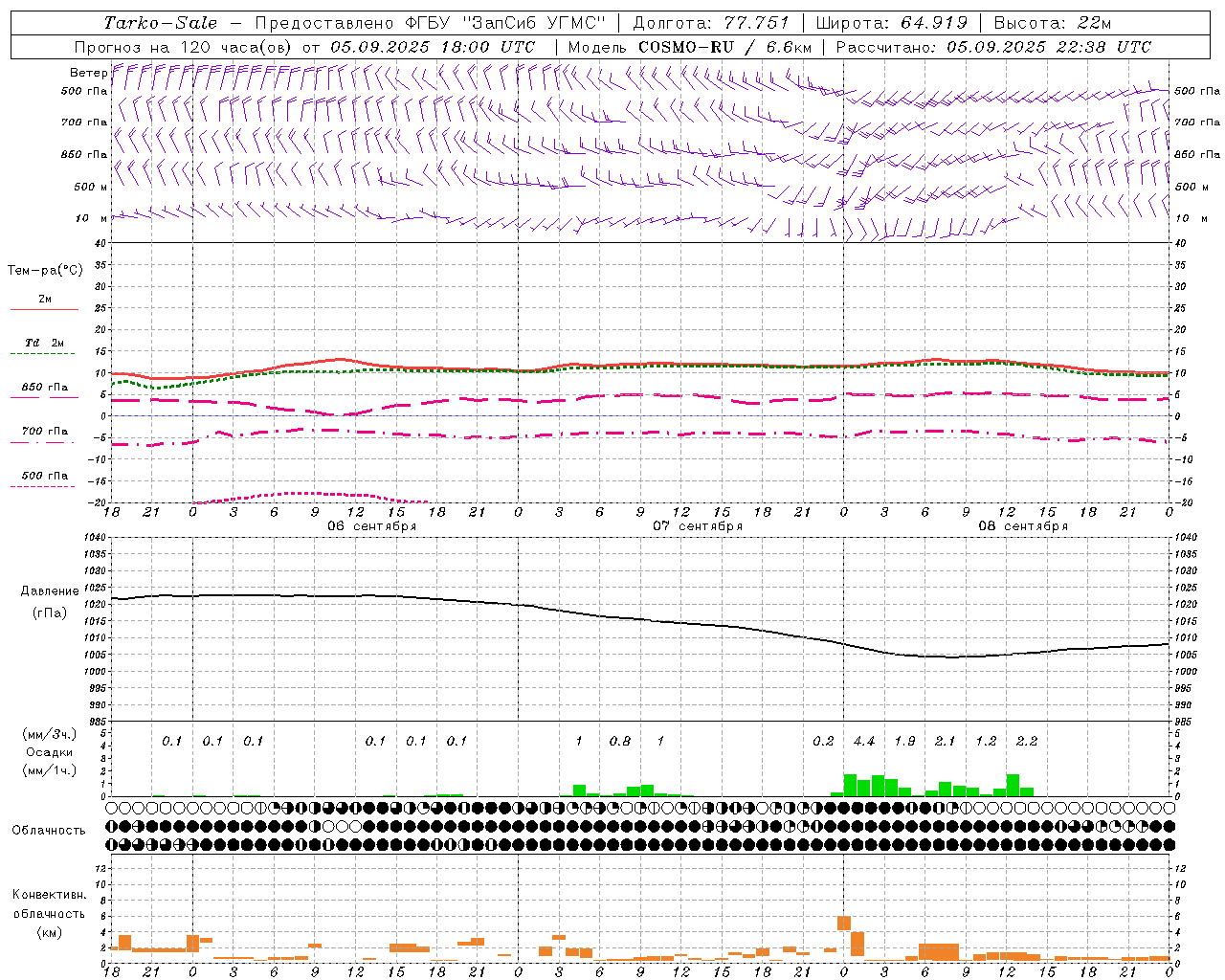The width and height of the screenshot is (1225, 980).
Task: Click the 'Конвективн.' convective cloud label
Action: (x=49, y=896)
